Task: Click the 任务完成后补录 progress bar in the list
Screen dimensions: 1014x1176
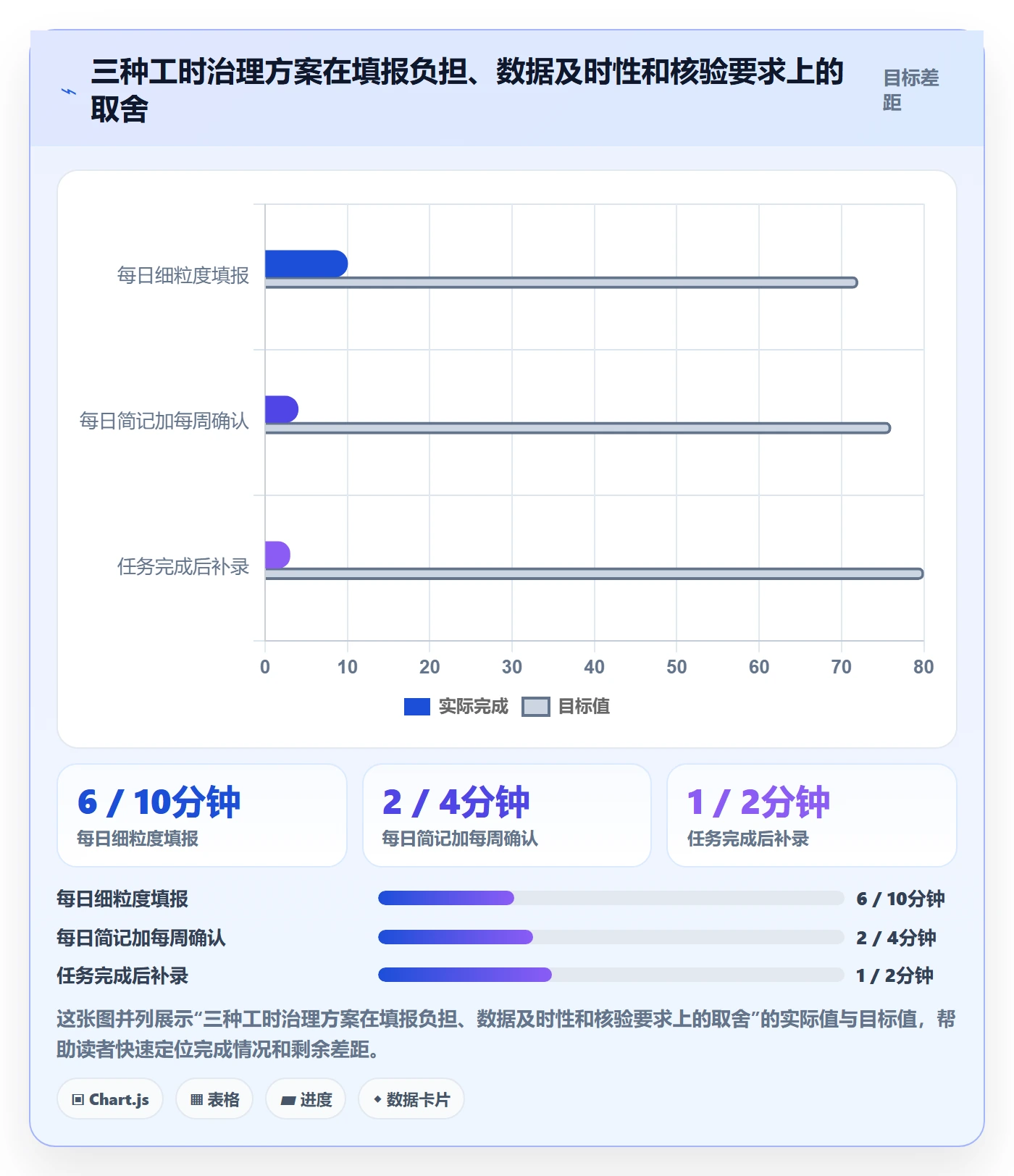Action: [611, 975]
